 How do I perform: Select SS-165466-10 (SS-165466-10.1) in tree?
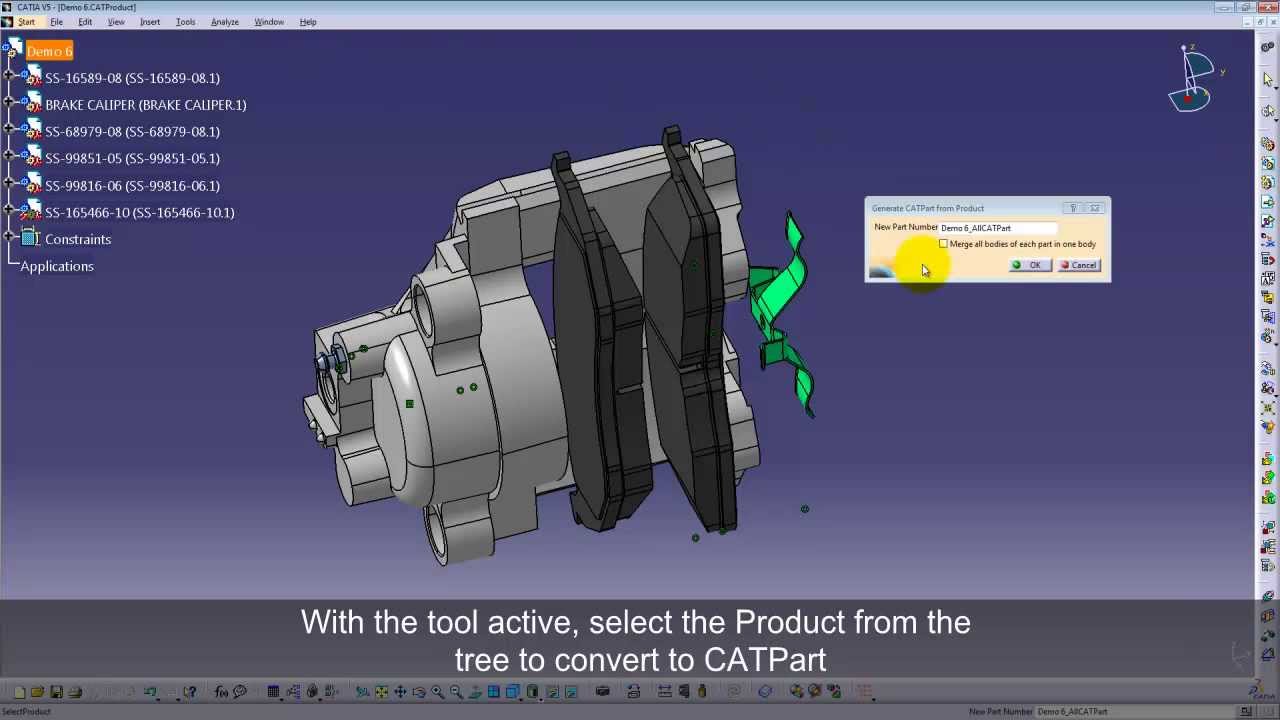coord(139,212)
